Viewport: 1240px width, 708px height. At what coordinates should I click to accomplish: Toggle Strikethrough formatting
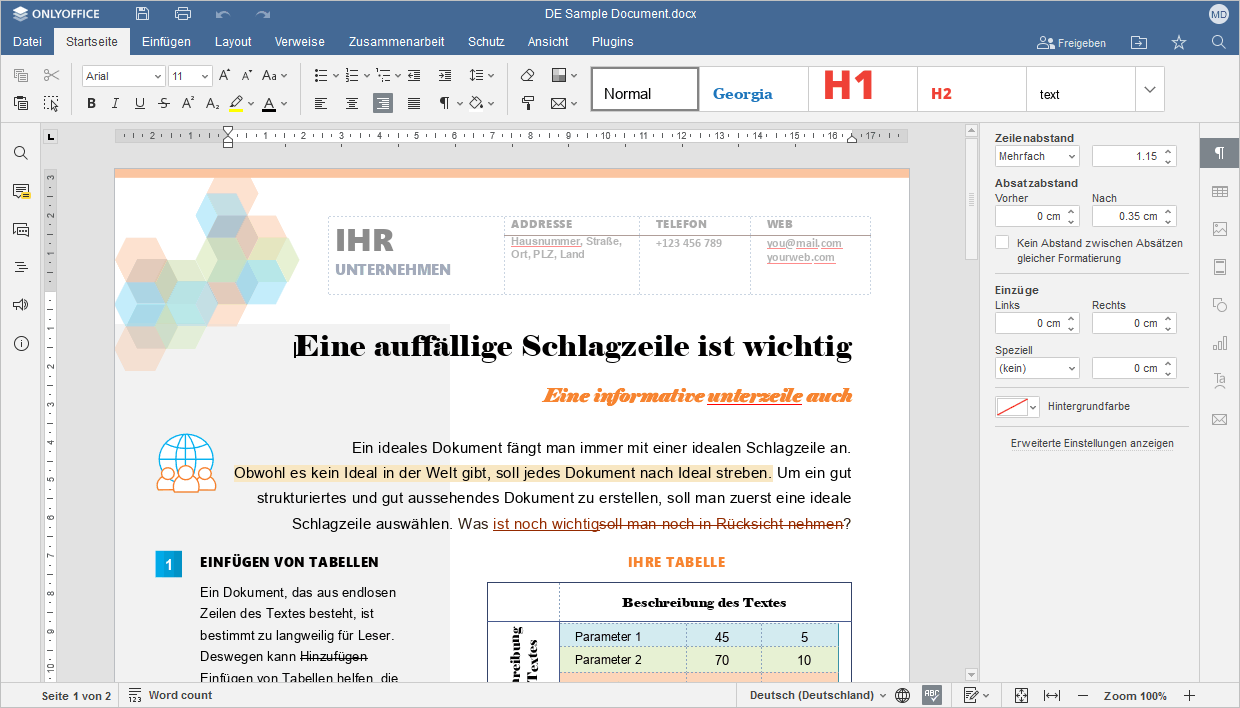pos(164,103)
